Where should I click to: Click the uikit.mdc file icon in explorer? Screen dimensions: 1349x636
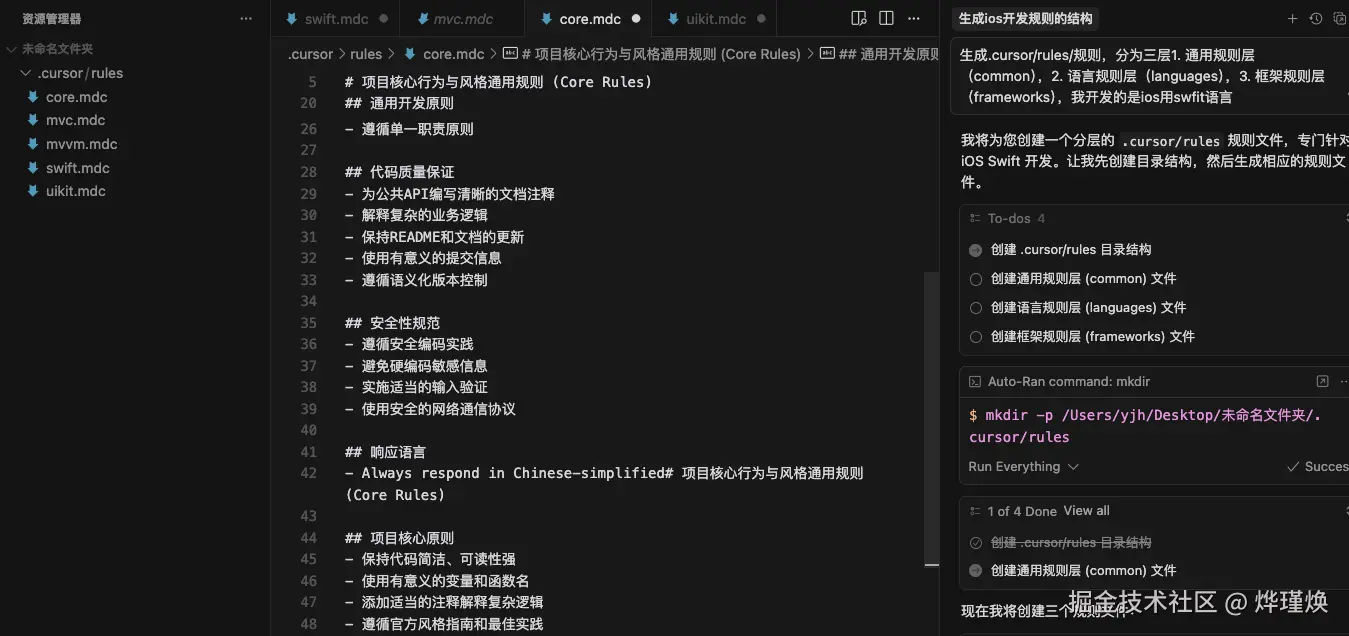point(33,191)
